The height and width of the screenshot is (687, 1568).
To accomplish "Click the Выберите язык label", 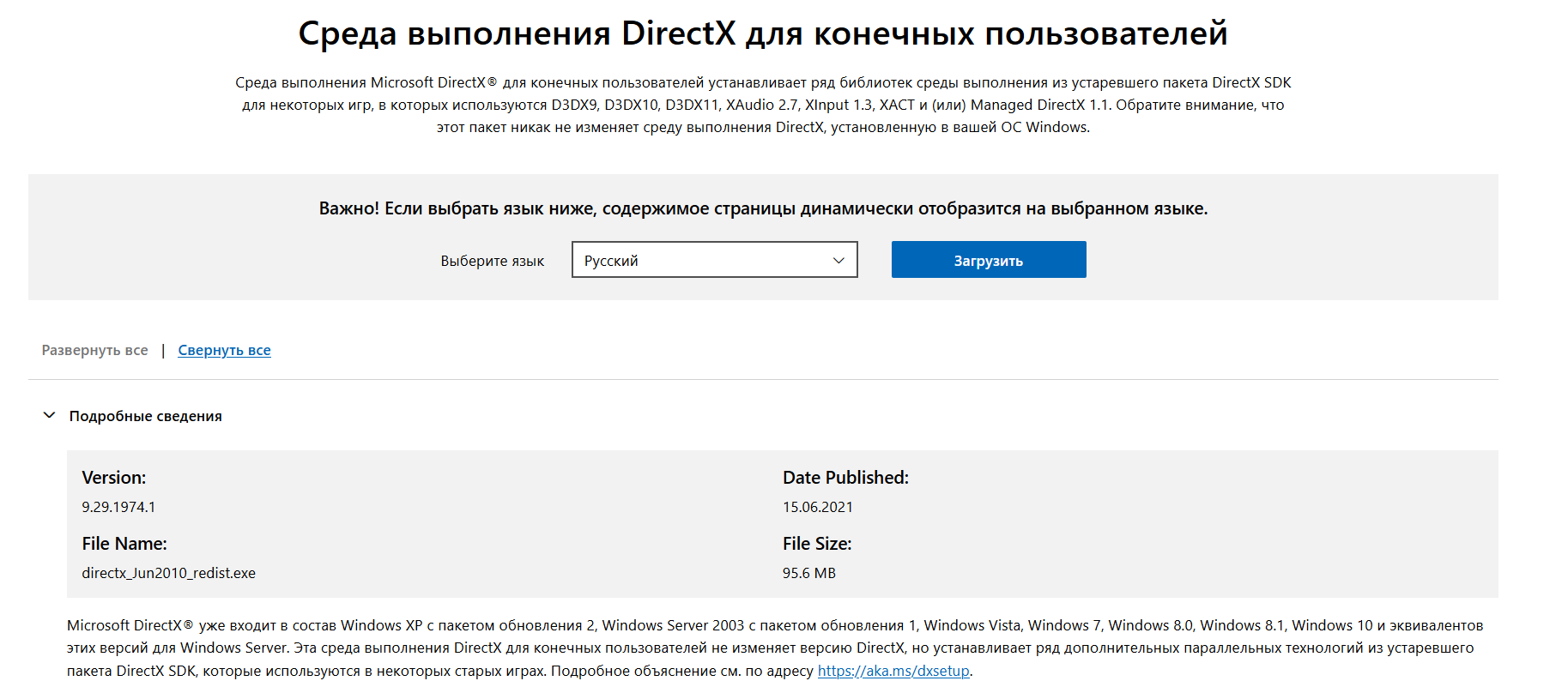I will coord(492,261).
